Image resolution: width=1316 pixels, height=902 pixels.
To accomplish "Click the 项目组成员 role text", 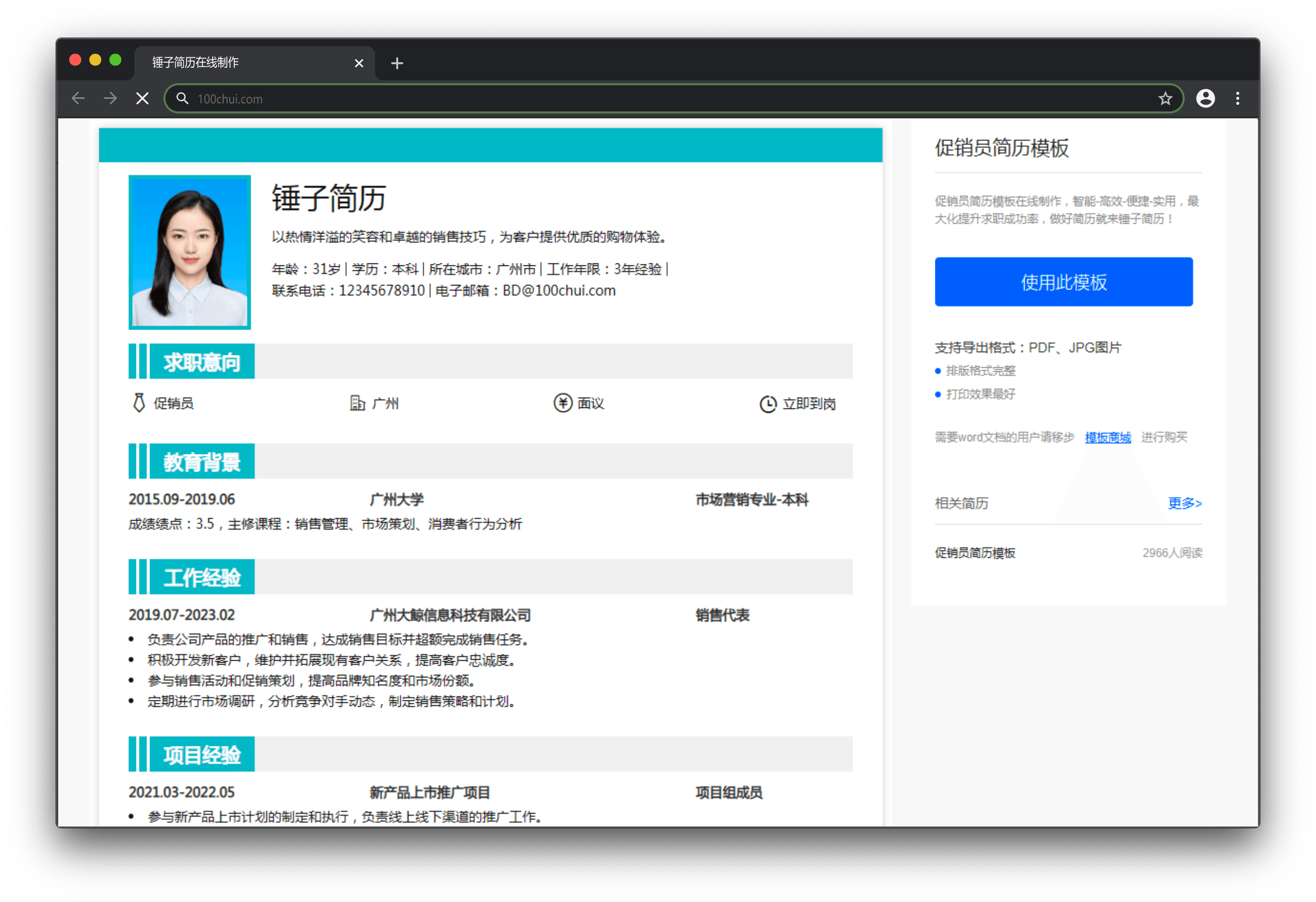I will coord(729,792).
